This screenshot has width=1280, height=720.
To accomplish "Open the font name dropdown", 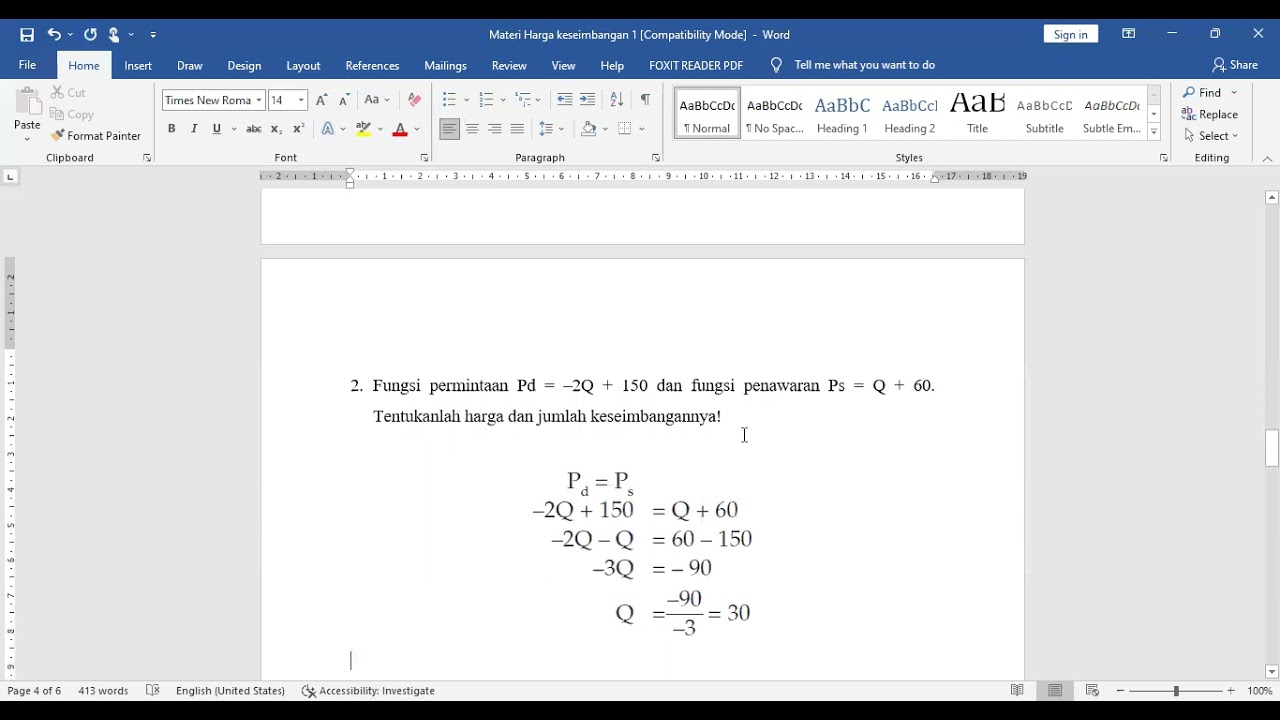I will tap(259, 100).
